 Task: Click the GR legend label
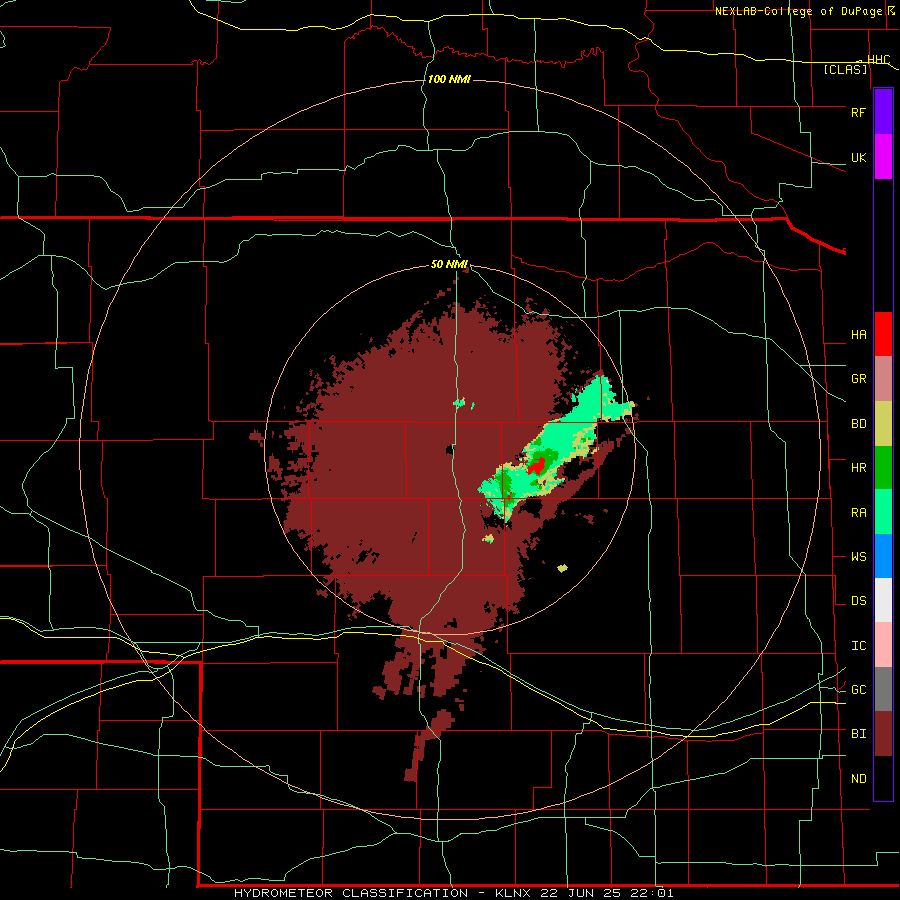(x=858, y=379)
